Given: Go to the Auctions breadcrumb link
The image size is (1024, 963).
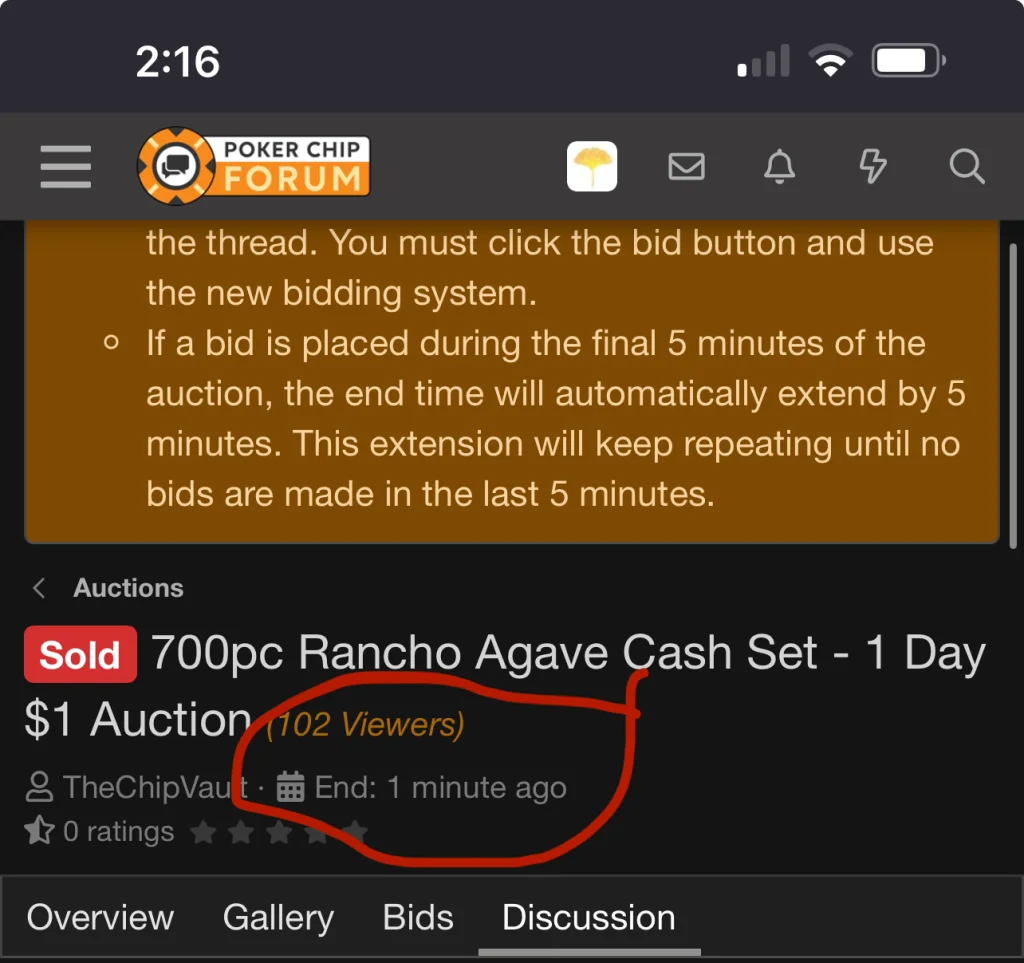Looking at the screenshot, I should point(128,588).
